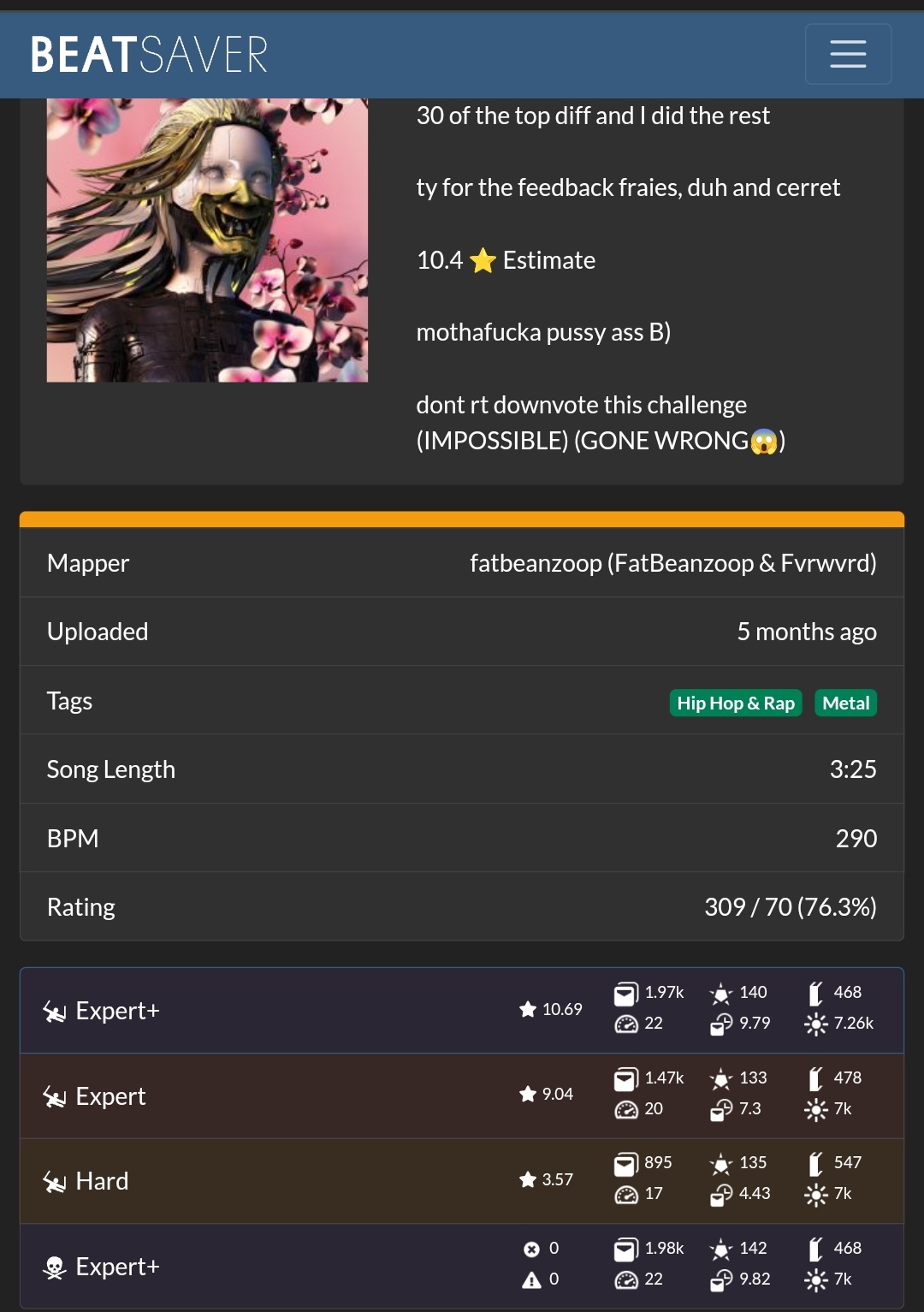Click the error cross icon on bottom Expert+ row

pos(533,1249)
